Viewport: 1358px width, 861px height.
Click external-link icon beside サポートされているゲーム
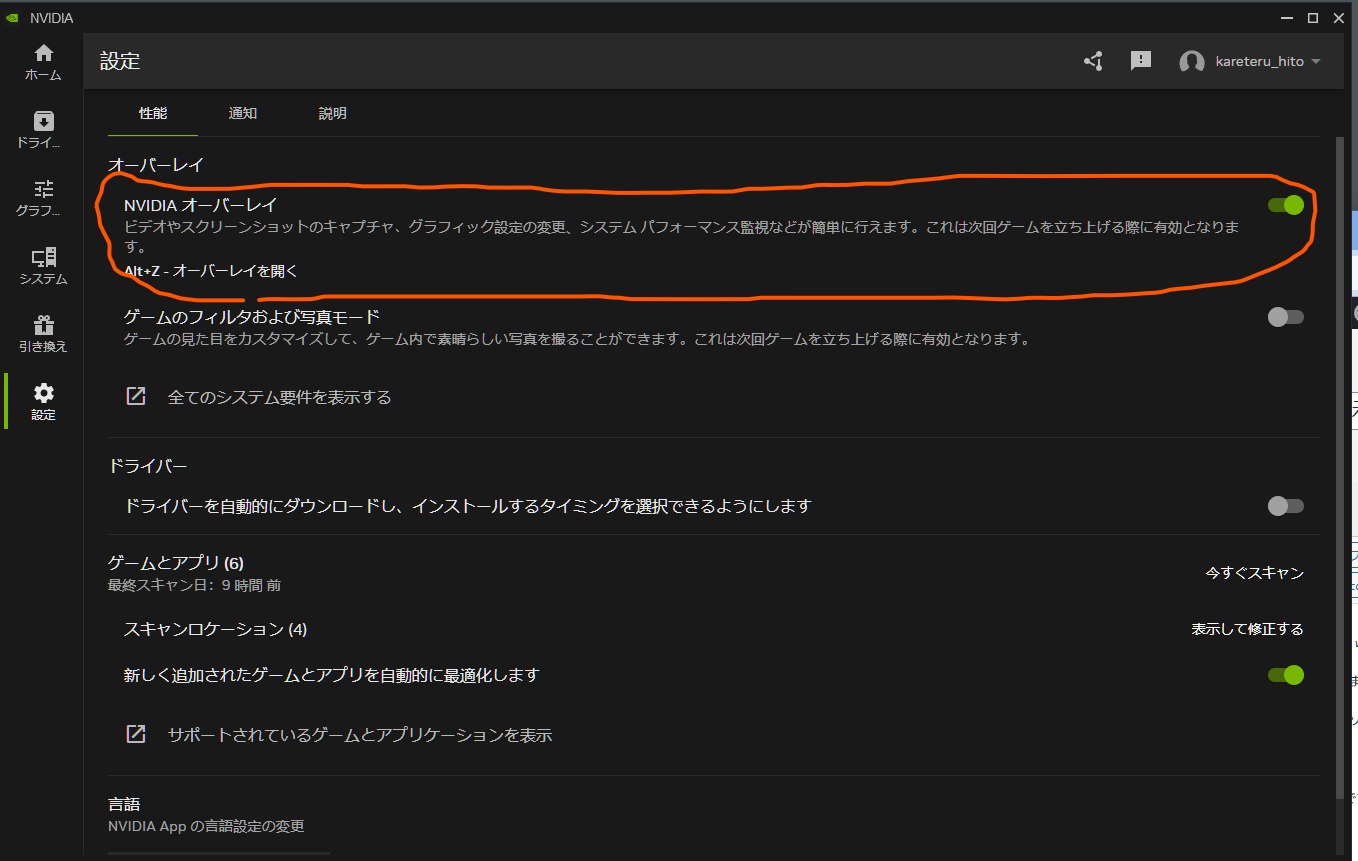pyautogui.click(x=135, y=735)
